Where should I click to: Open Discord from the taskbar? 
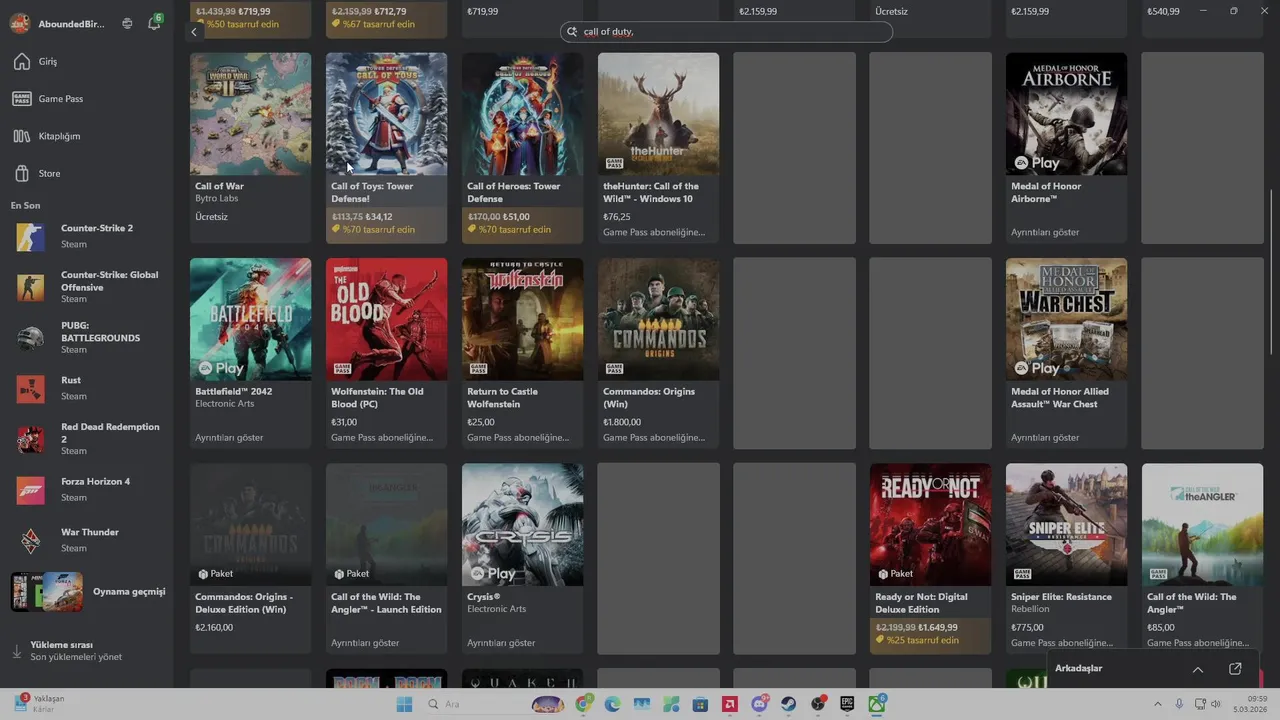coord(759,704)
